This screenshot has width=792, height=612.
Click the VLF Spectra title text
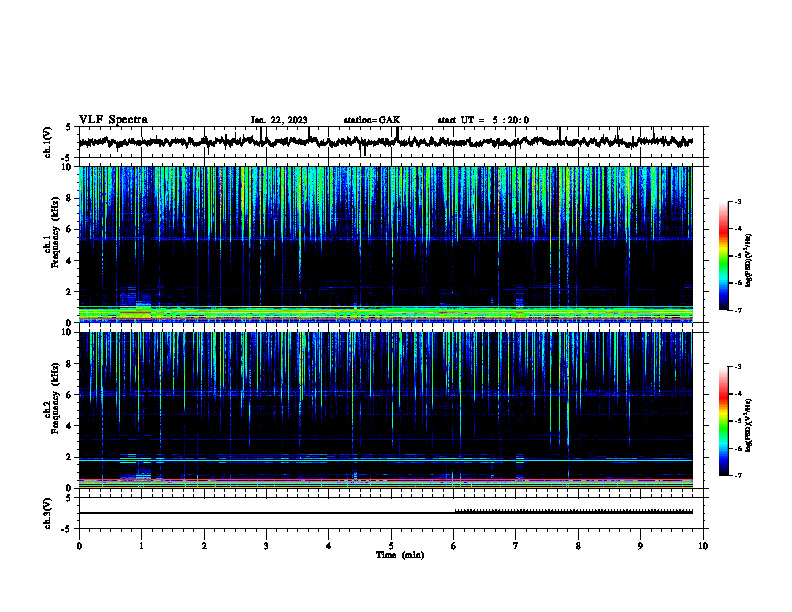click(113, 120)
